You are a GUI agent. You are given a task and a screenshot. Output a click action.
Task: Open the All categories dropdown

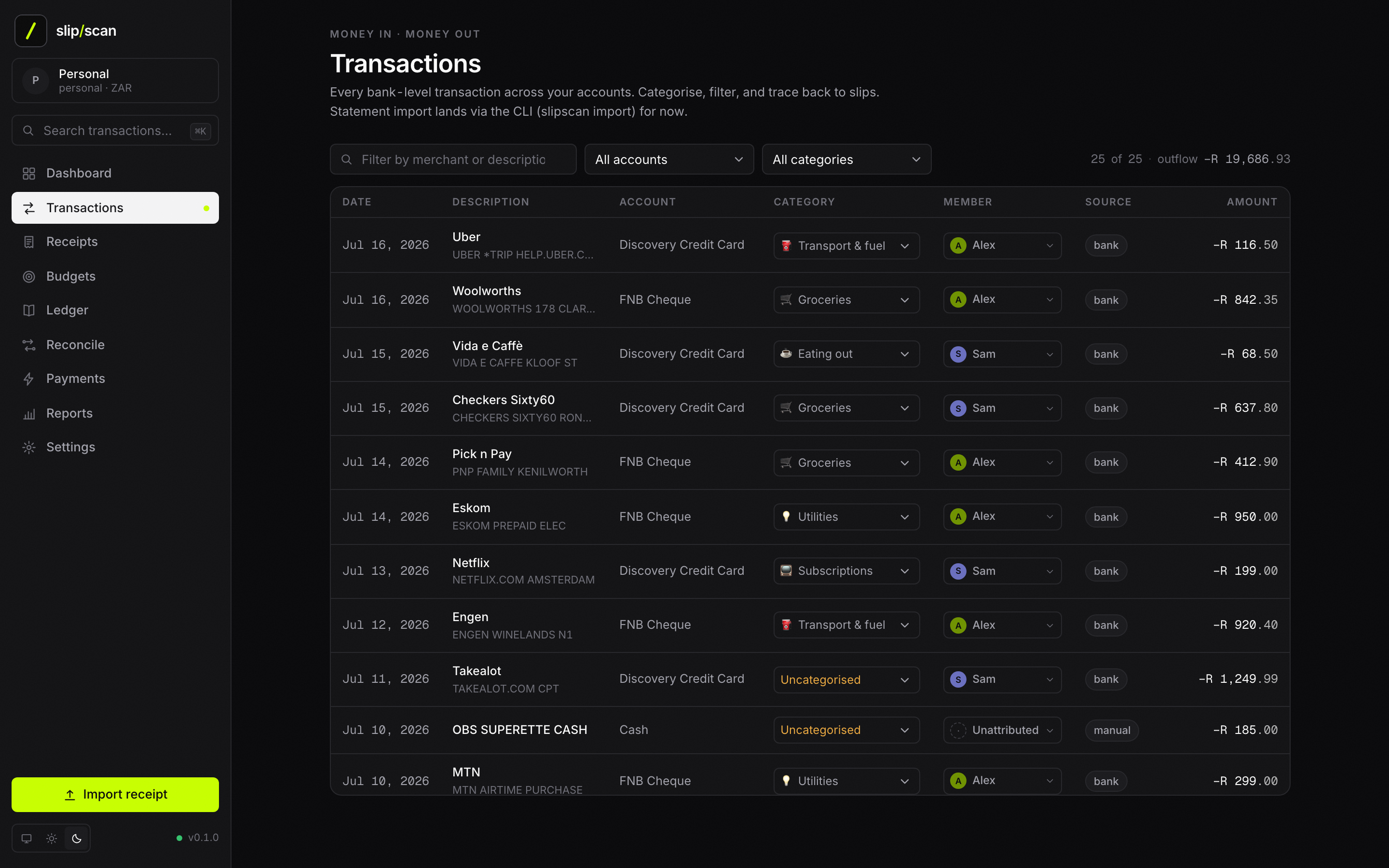point(846,160)
